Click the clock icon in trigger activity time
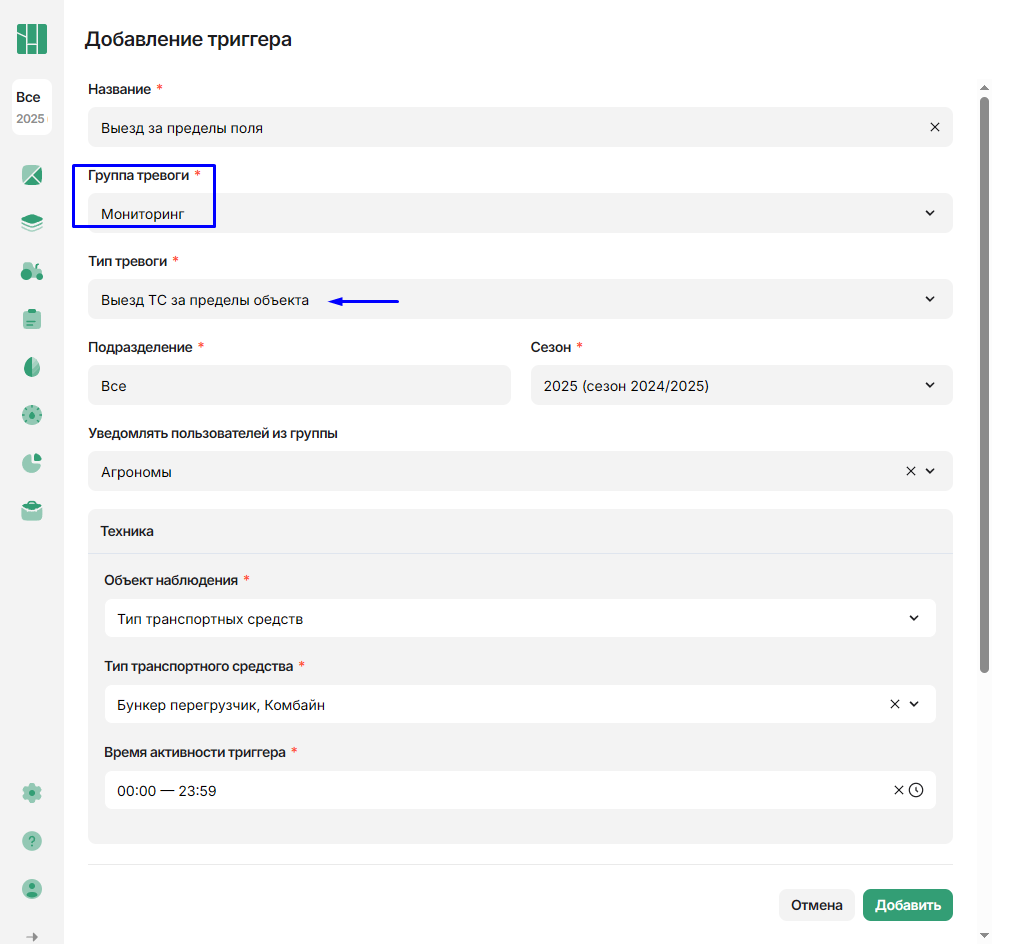This screenshot has width=1009, height=944. point(916,790)
